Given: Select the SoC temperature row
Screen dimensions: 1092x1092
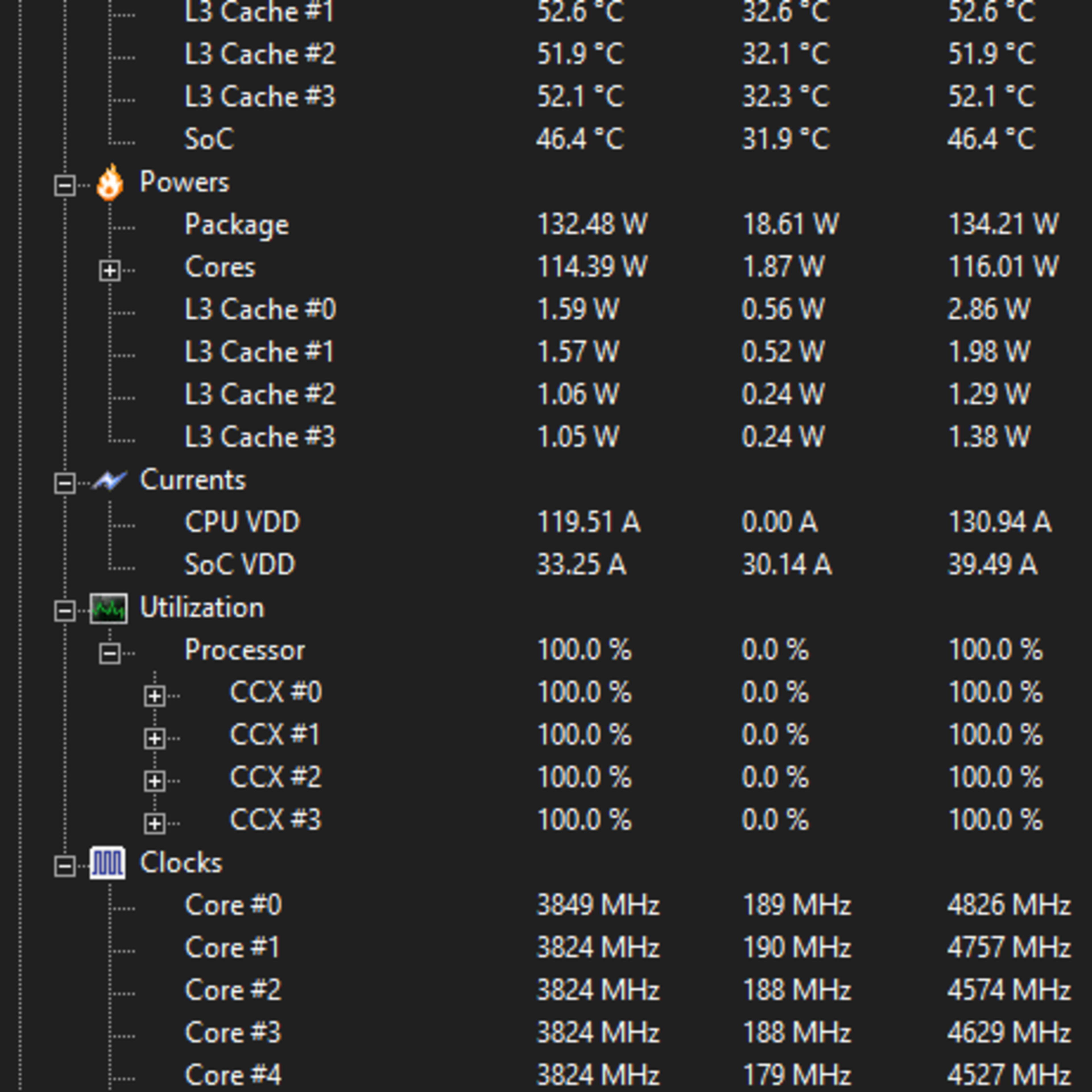Looking at the screenshot, I should click(x=209, y=139).
